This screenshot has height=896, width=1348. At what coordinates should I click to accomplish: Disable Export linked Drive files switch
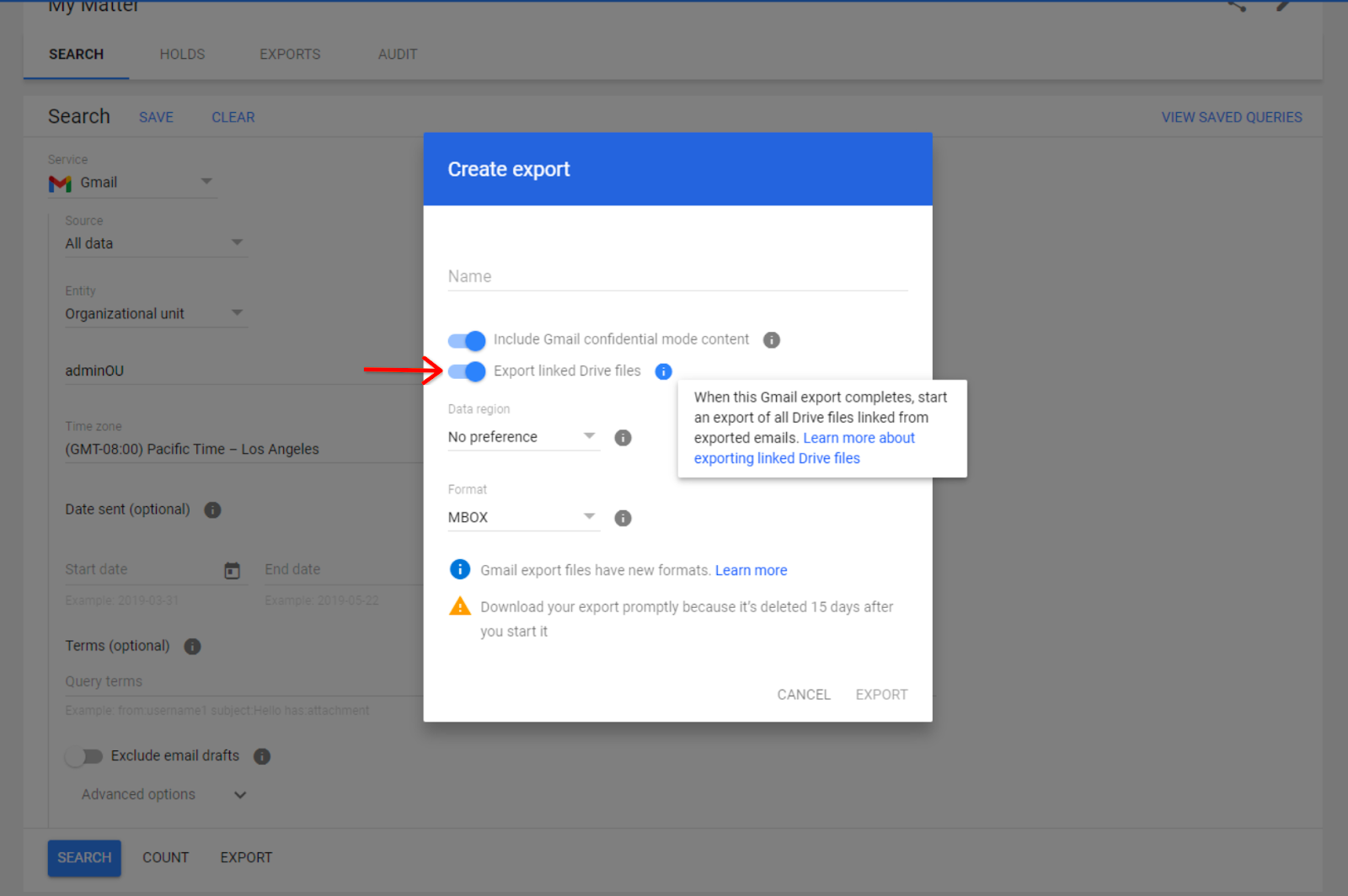pos(467,371)
